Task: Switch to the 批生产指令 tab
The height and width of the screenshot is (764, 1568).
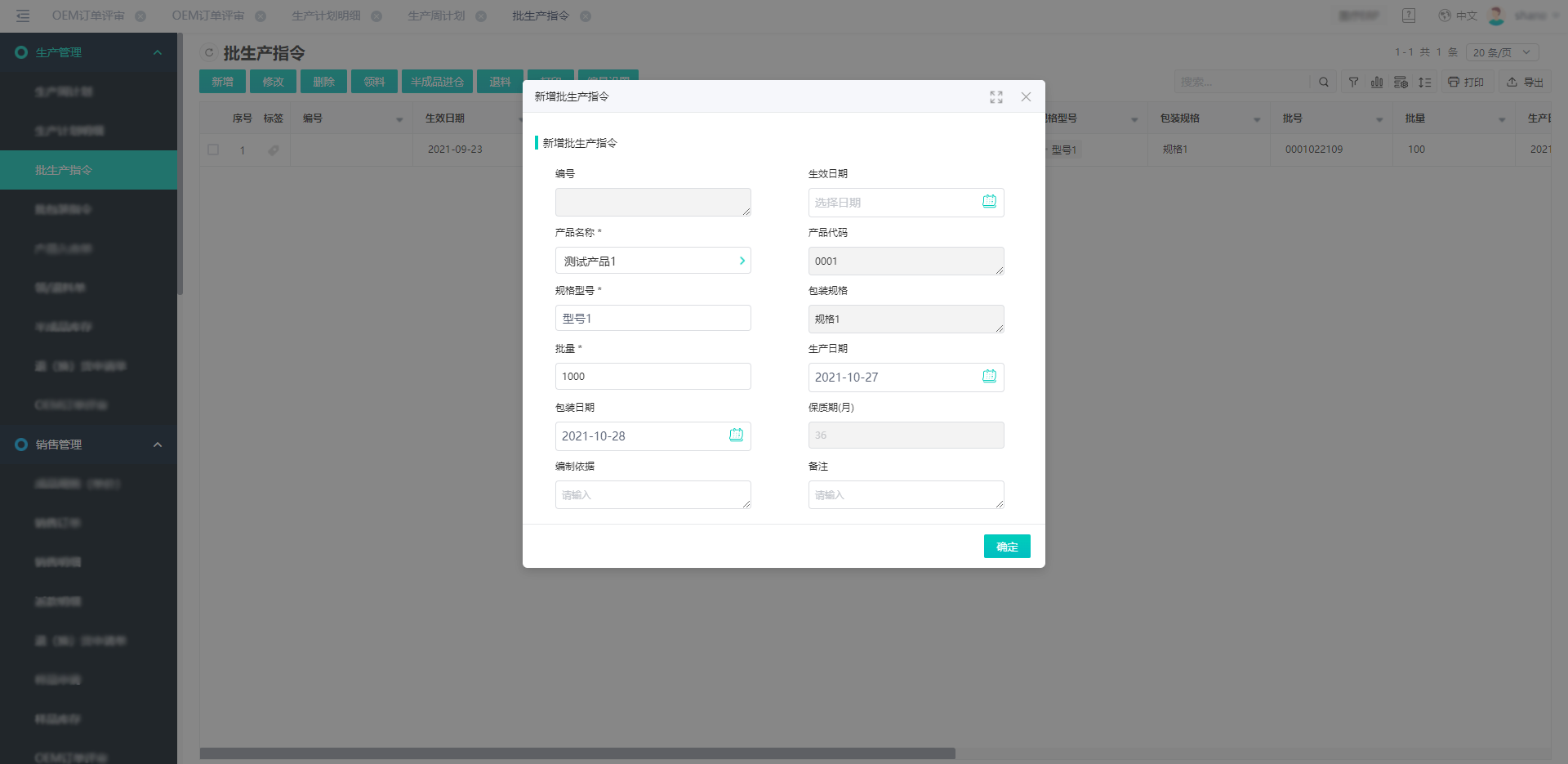Action: tap(541, 16)
